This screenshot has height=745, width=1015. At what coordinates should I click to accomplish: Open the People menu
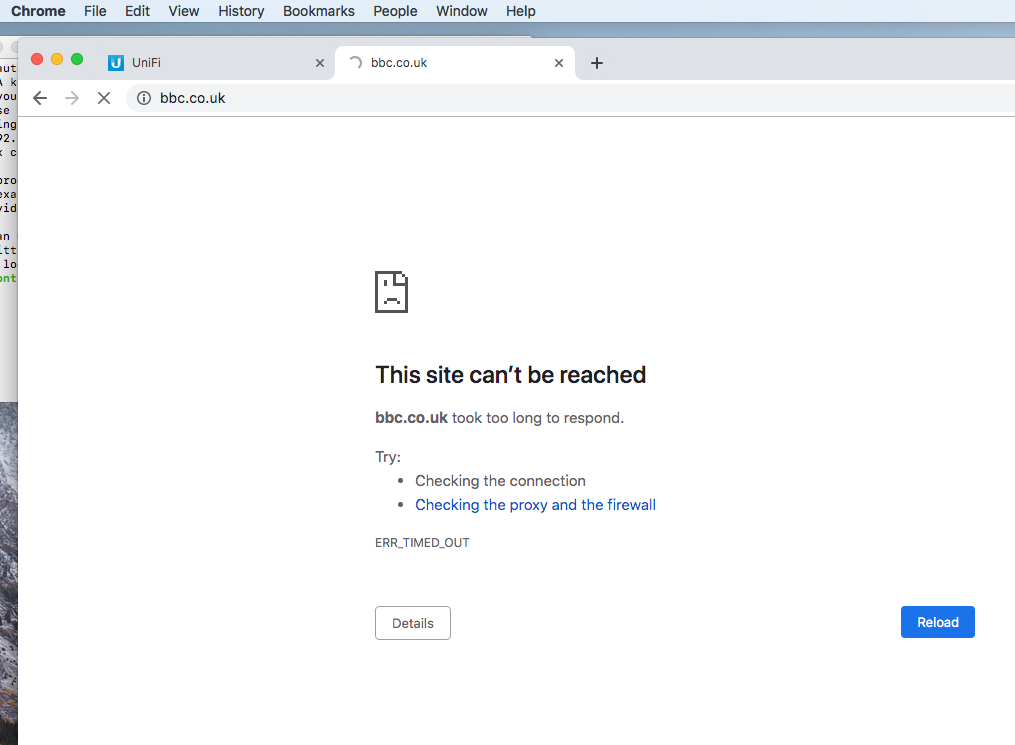[395, 11]
